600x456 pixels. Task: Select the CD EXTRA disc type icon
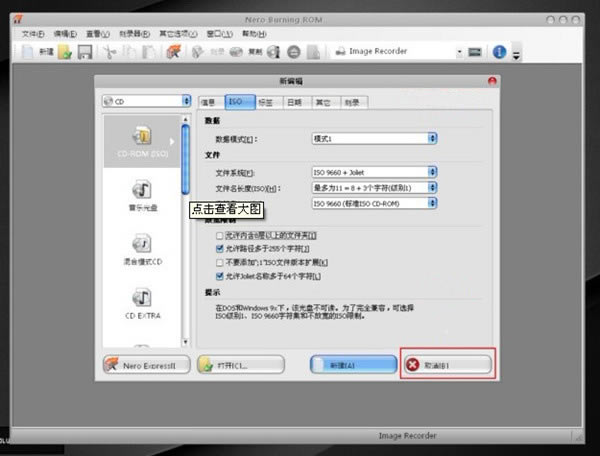pos(142,298)
